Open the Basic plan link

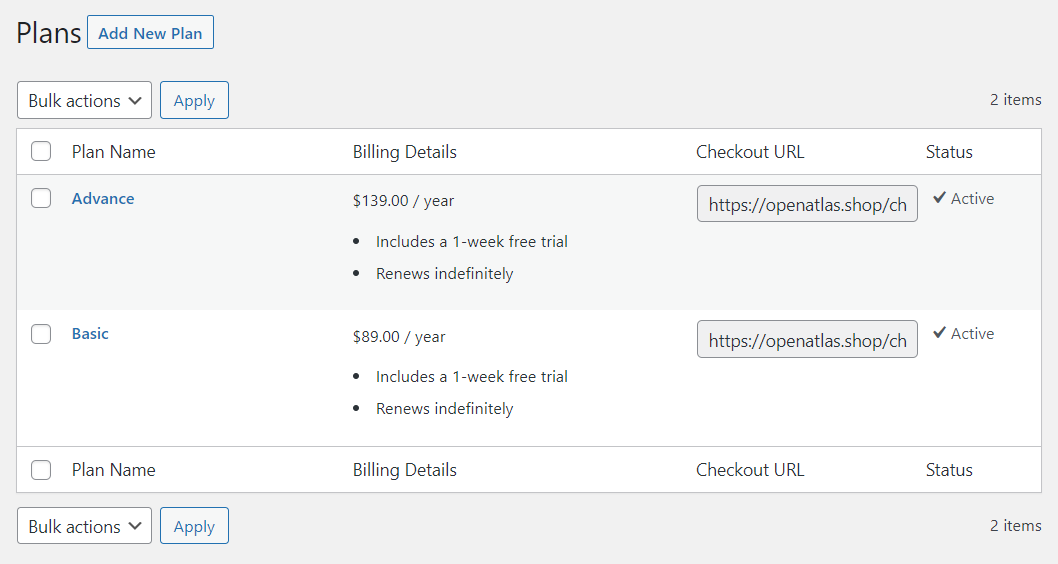90,333
